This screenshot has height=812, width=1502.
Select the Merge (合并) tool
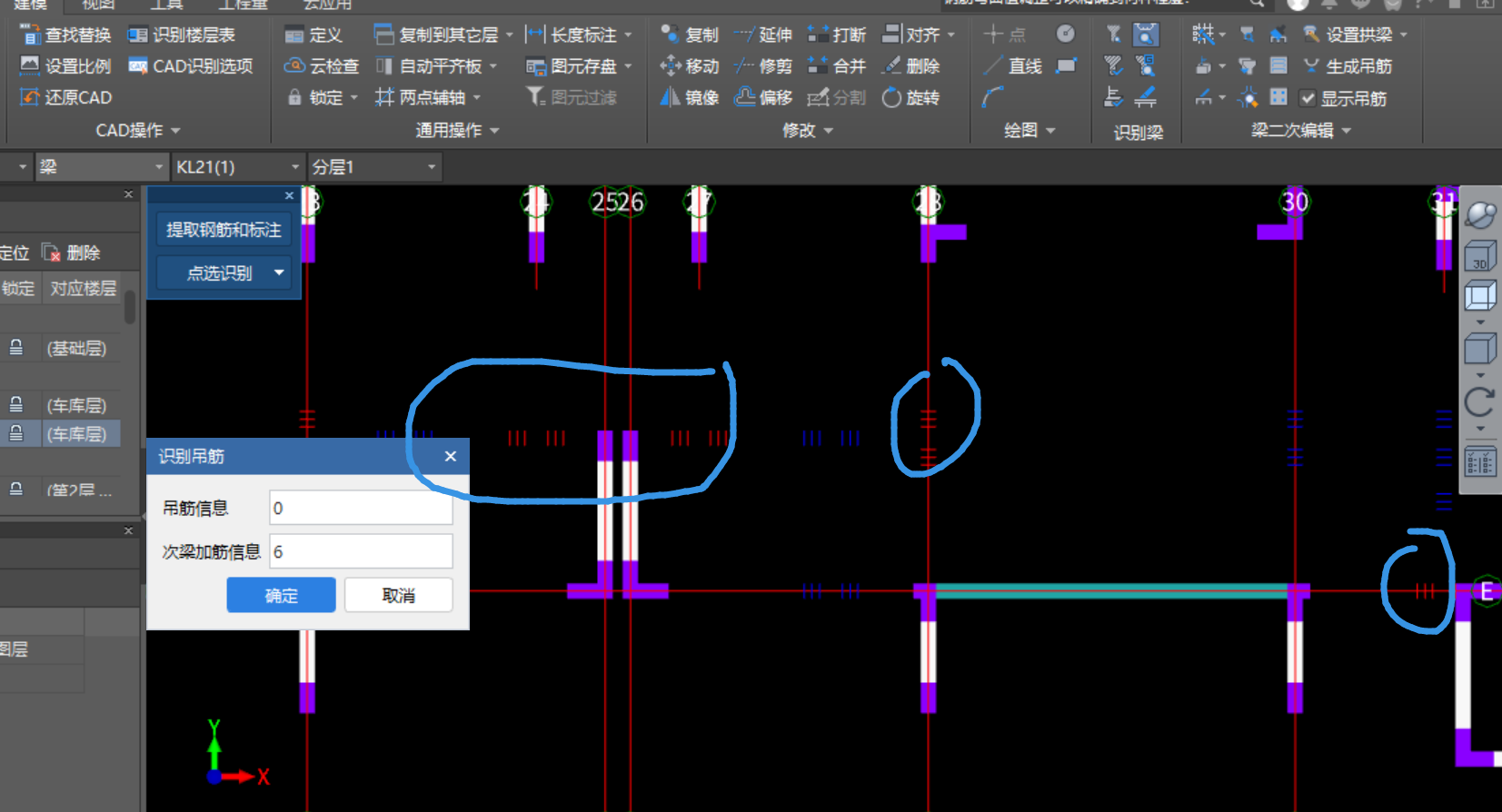click(x=837, y=65)
